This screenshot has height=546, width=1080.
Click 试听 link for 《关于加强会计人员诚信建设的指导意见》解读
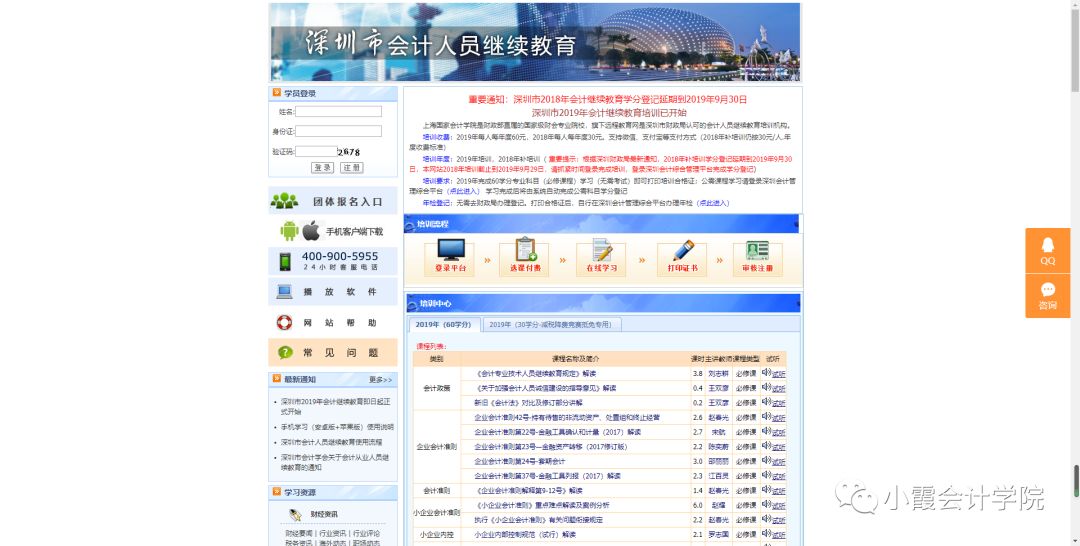(779, 388)
